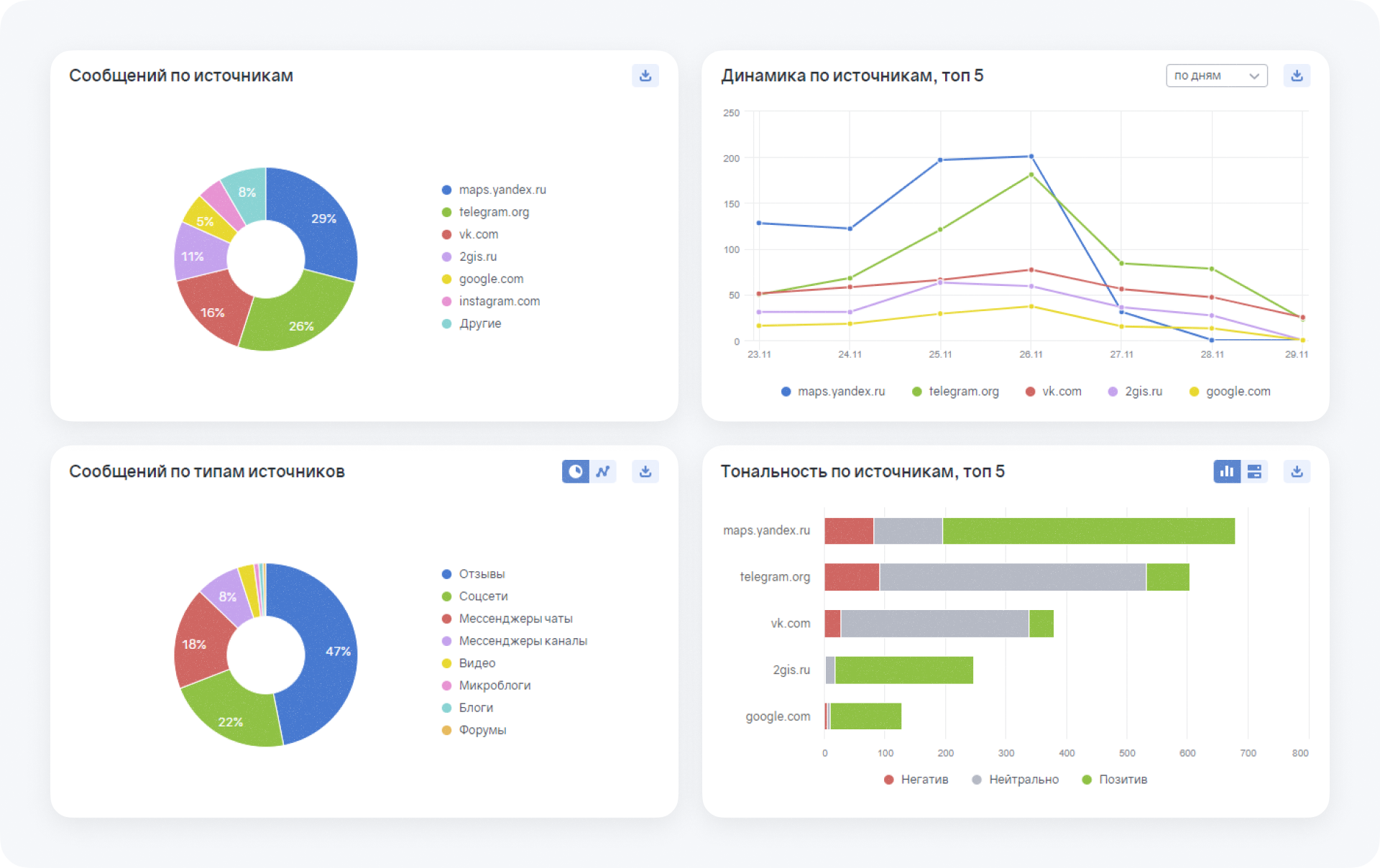Toggle 'Мессенджеры каналы' legend entry
The image size is (1380, 868).
point(515,641)
